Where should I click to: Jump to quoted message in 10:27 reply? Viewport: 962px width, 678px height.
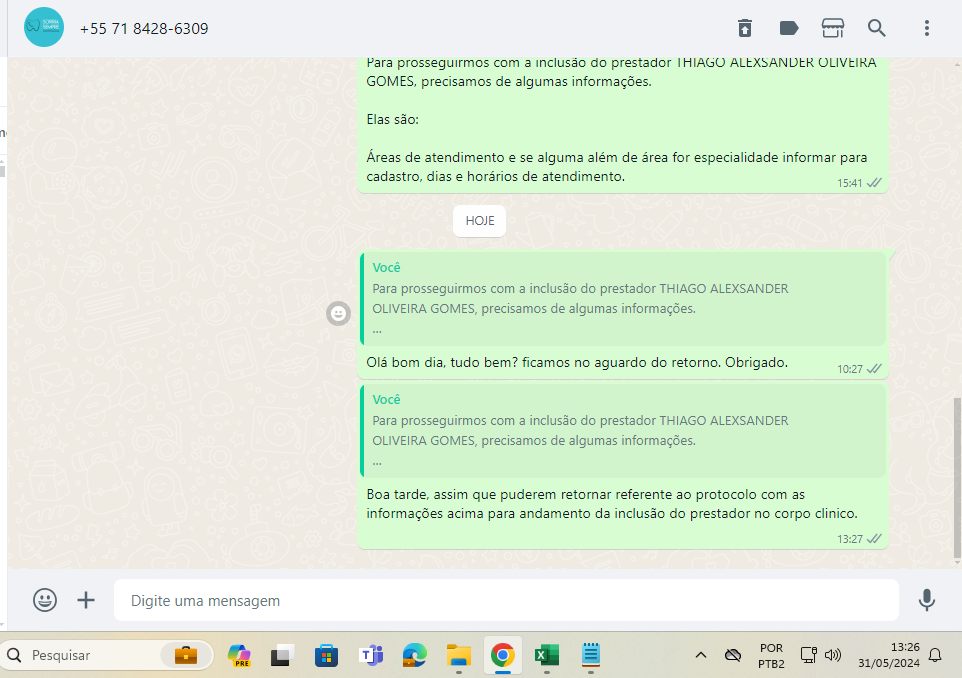coord(623,299)
